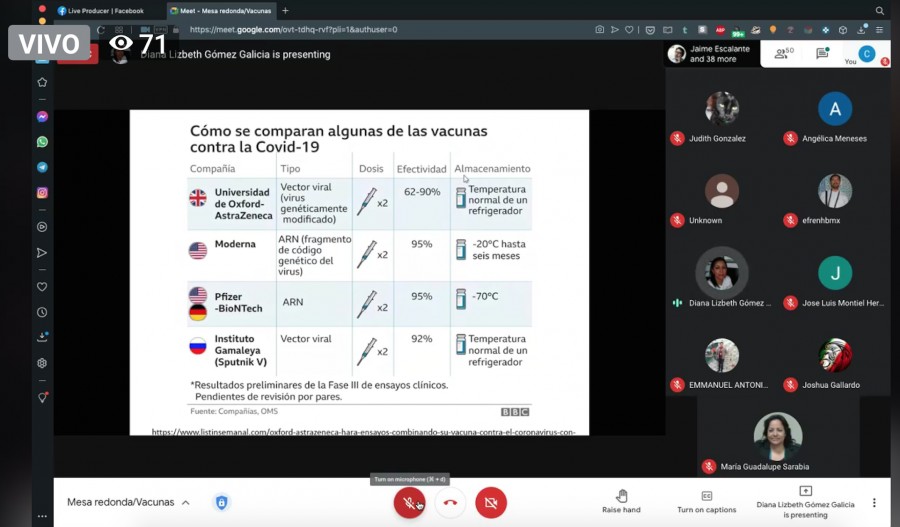This screenshot has height=527, width=900.
Task: Open Messenger in the Opera sidebar
Action: pyautogui.click(x=42, y=117)
